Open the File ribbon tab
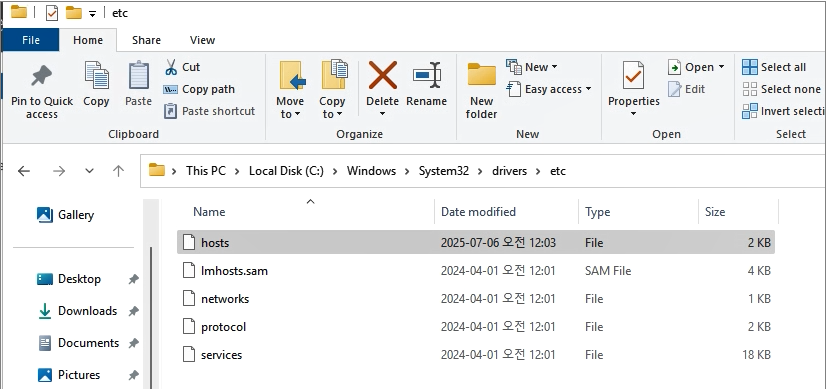826x389 pixels. click(31, 40)
